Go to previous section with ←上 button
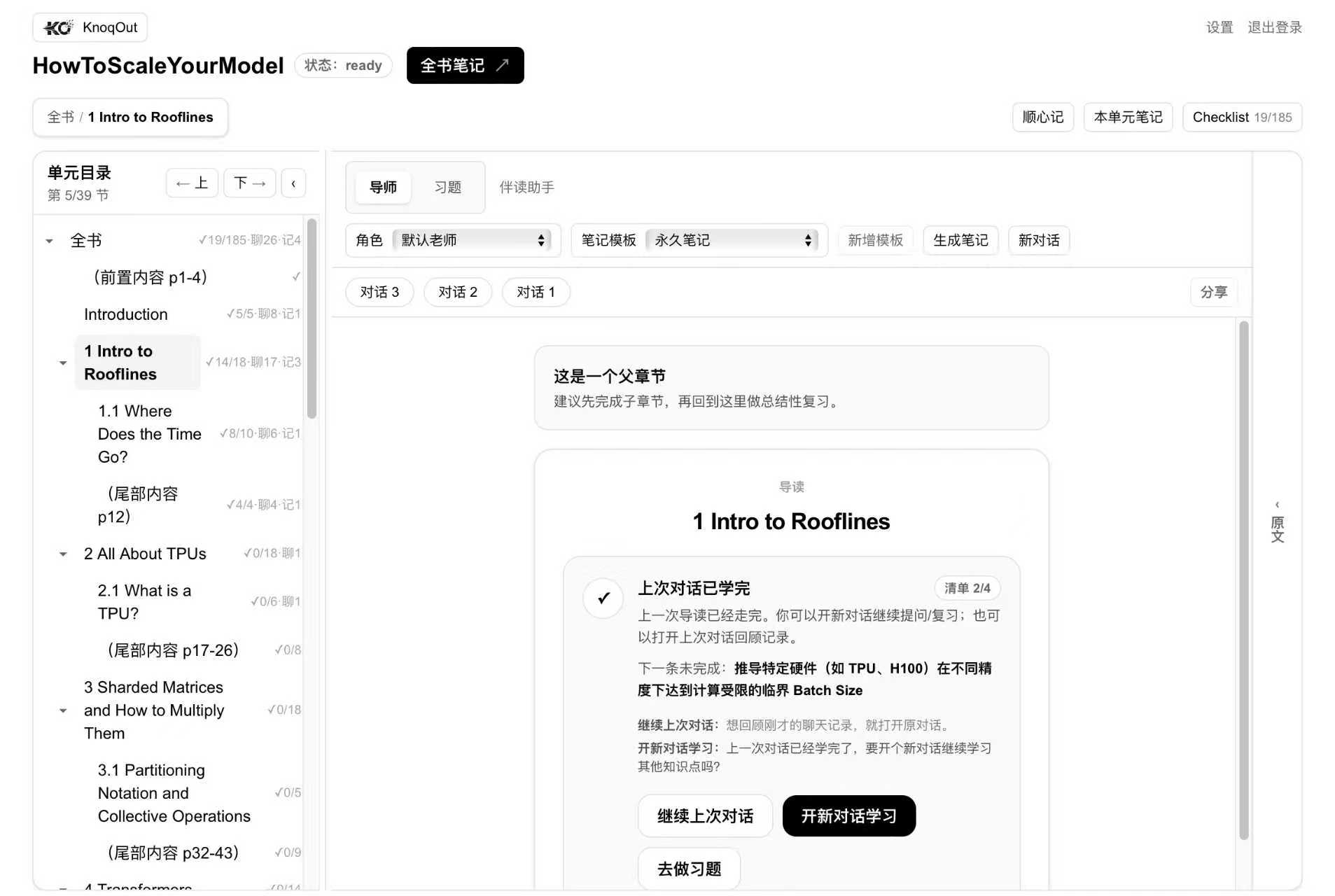Viewport: 1335px width, 896px height. tap(192, 183)
